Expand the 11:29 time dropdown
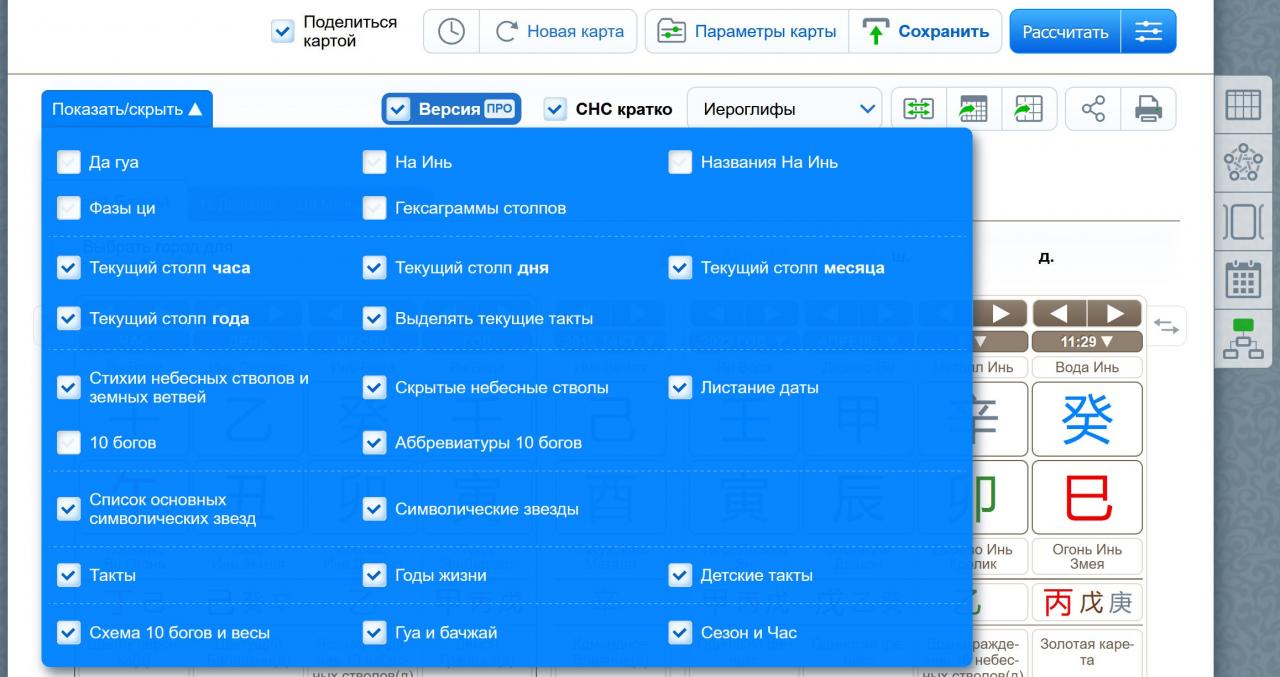This screenshot has width=1280, height=677. pos(1086,342)
